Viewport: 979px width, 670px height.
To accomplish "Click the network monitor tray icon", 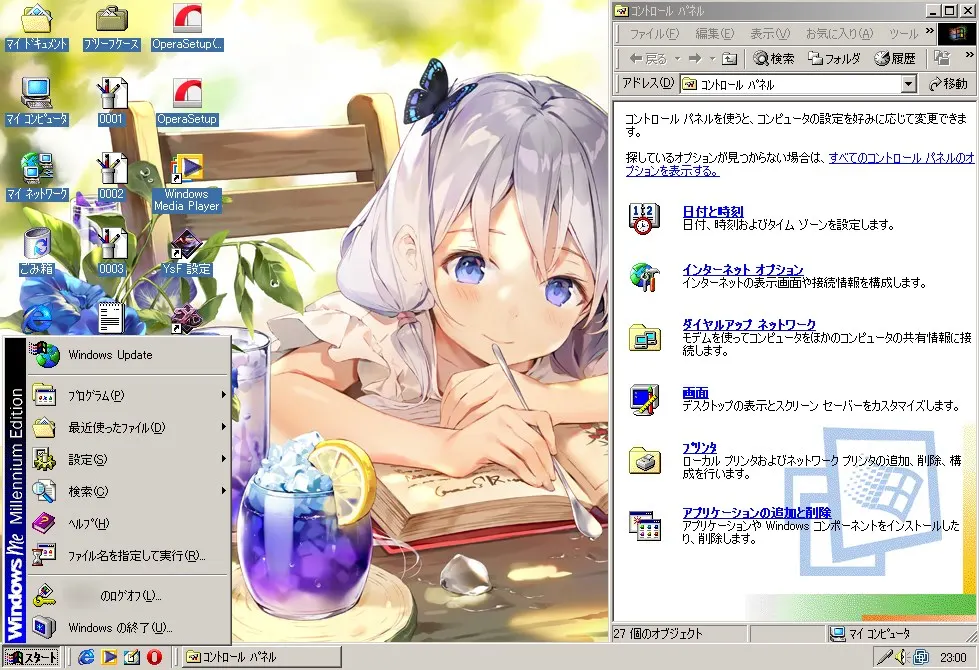I will point(921,657).
